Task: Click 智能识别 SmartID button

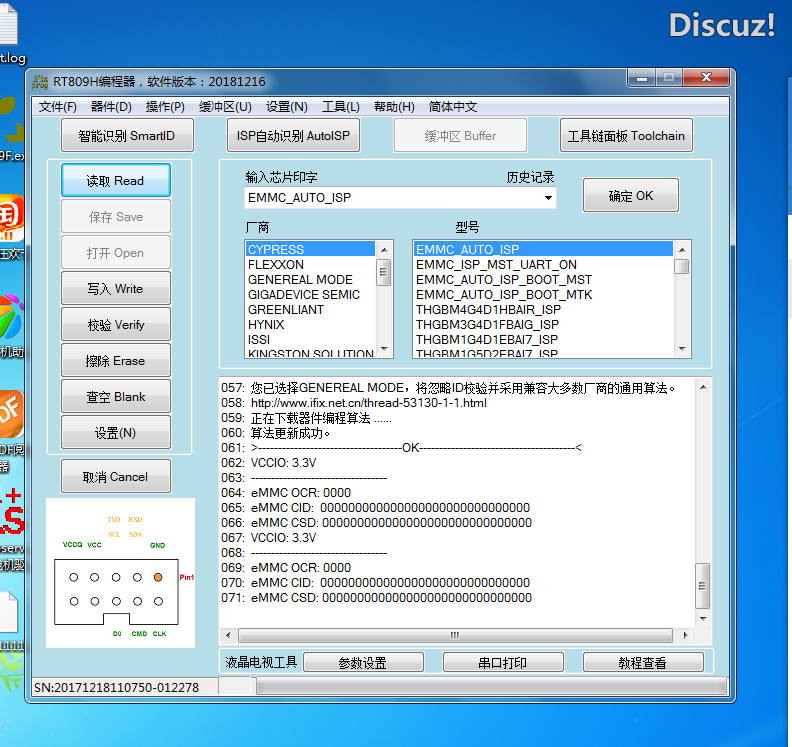Action: 127,135
